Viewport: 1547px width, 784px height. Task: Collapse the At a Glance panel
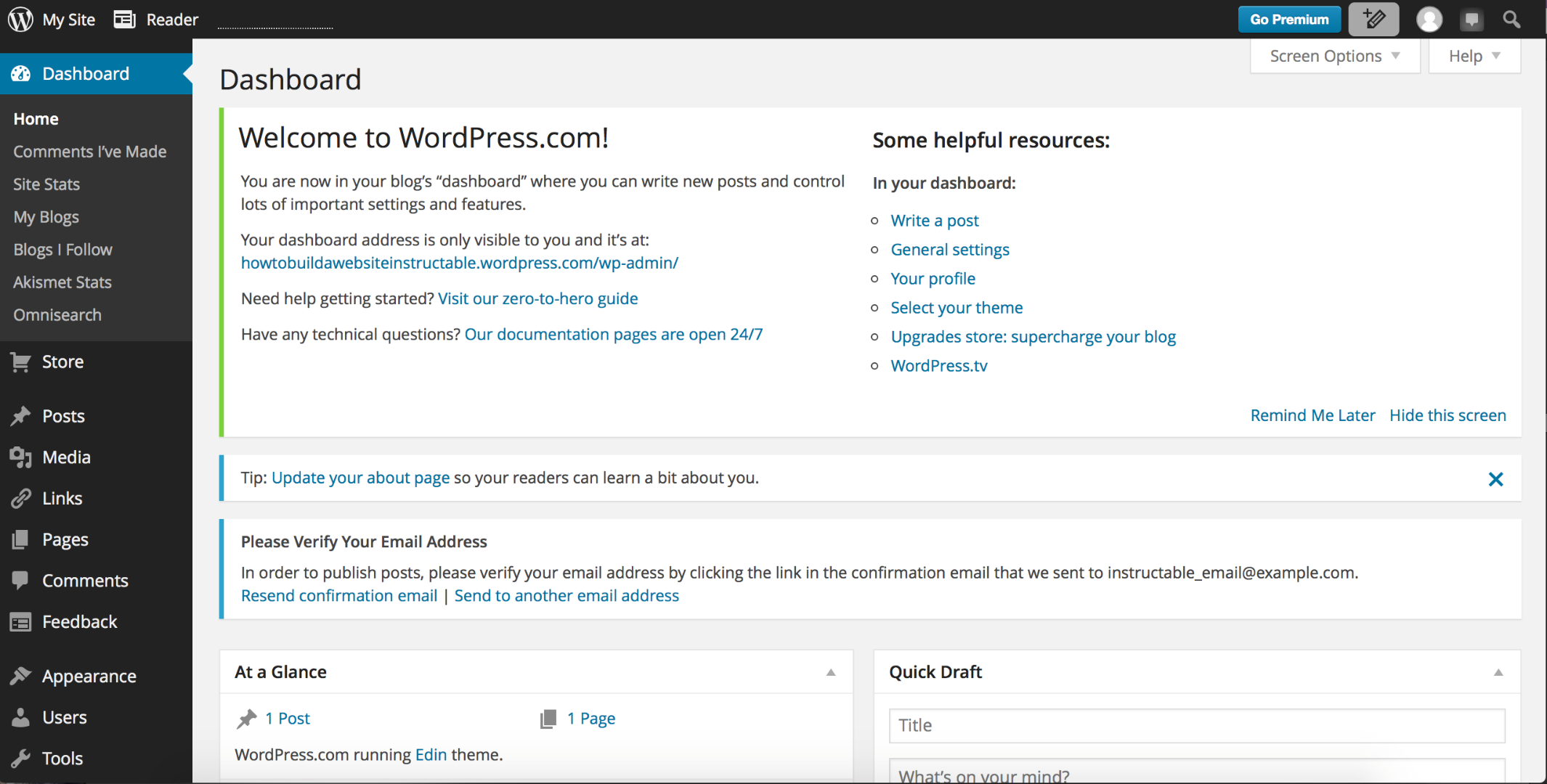(831, 672)
